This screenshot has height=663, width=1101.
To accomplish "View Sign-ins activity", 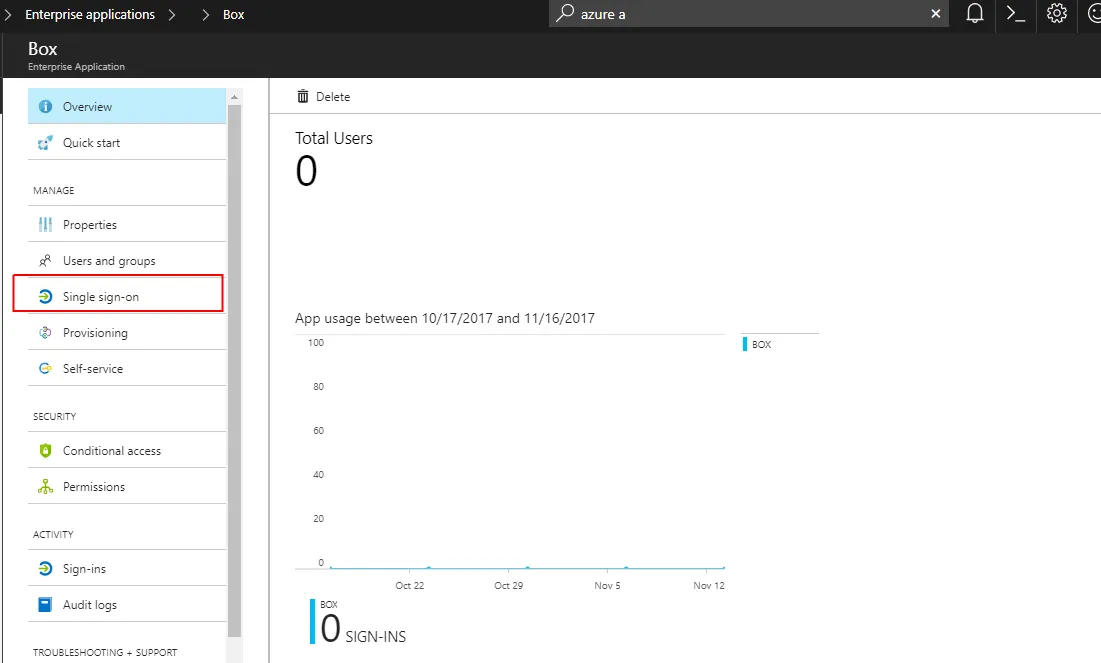I will (x=127, y=569).
